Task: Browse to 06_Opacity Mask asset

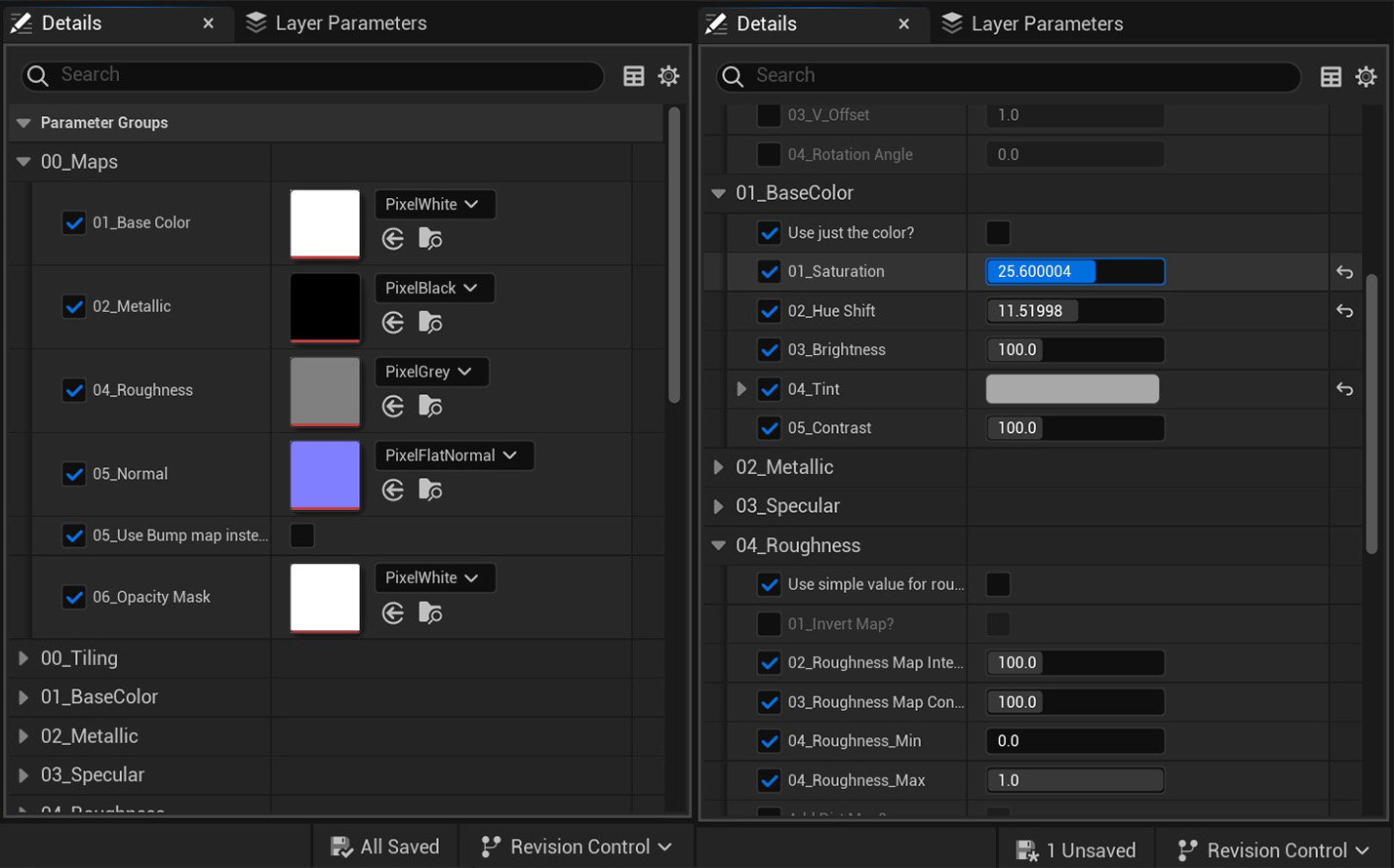Action: (x=430, y=612)
